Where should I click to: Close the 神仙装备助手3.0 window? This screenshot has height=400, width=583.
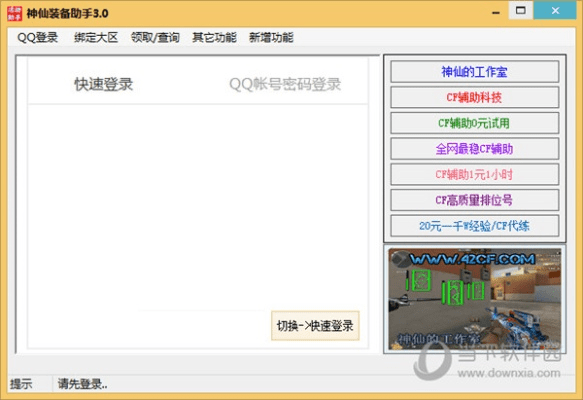pyautogui.click(x=555, y=10)
